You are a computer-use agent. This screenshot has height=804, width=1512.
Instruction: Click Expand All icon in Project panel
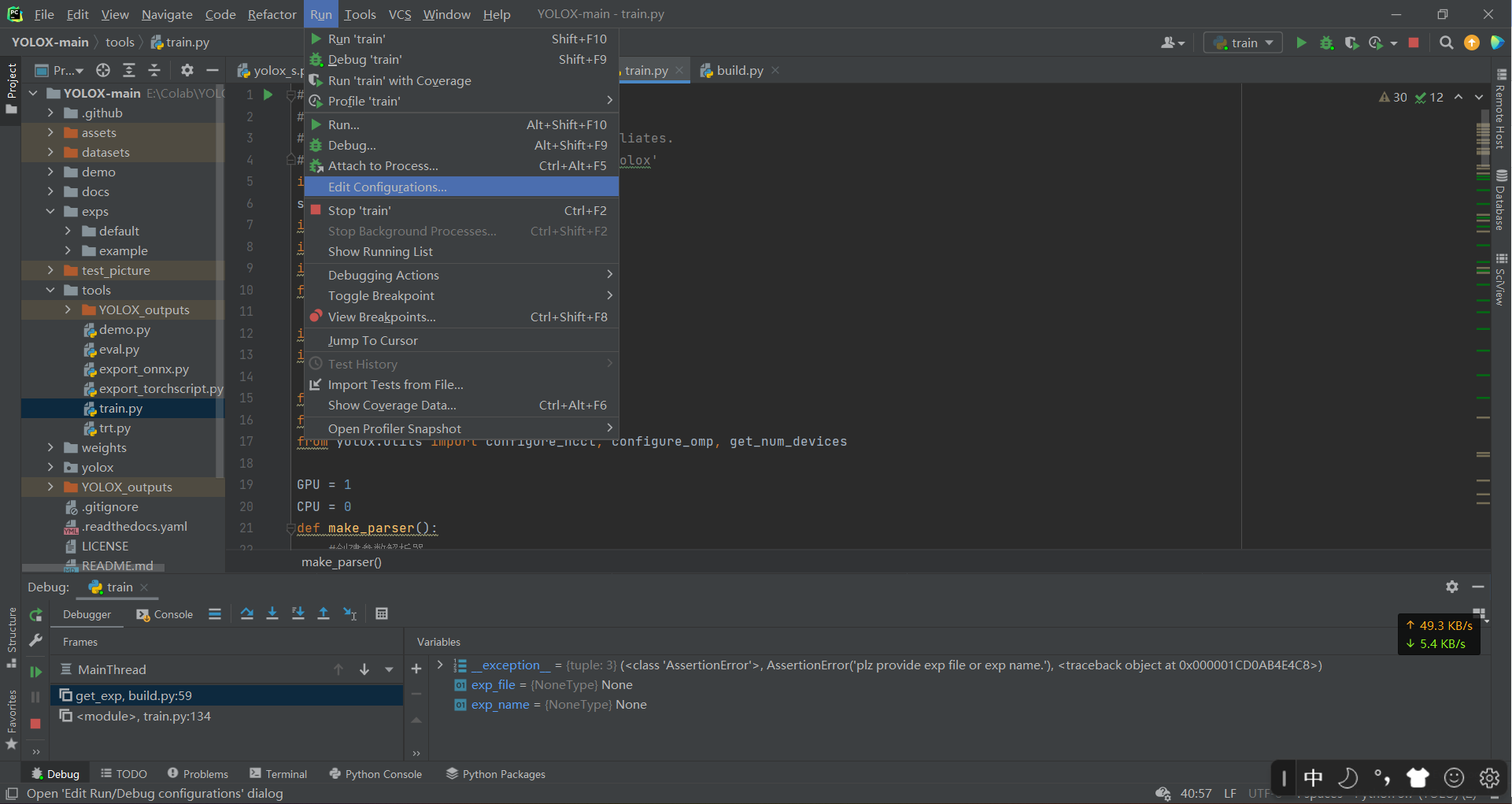pos(129,70)
